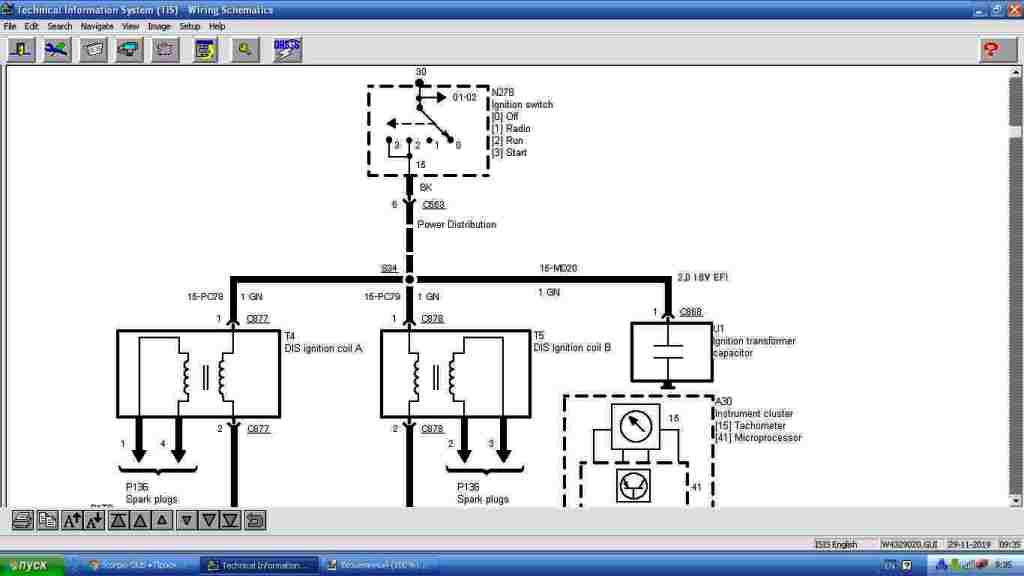Click the down triangle with bottom bar icon

[x=231, y=520]
